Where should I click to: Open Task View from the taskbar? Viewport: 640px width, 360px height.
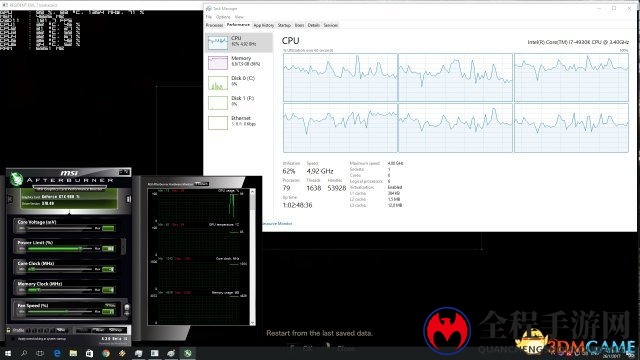pyautogui.click(x=40, y=353)
